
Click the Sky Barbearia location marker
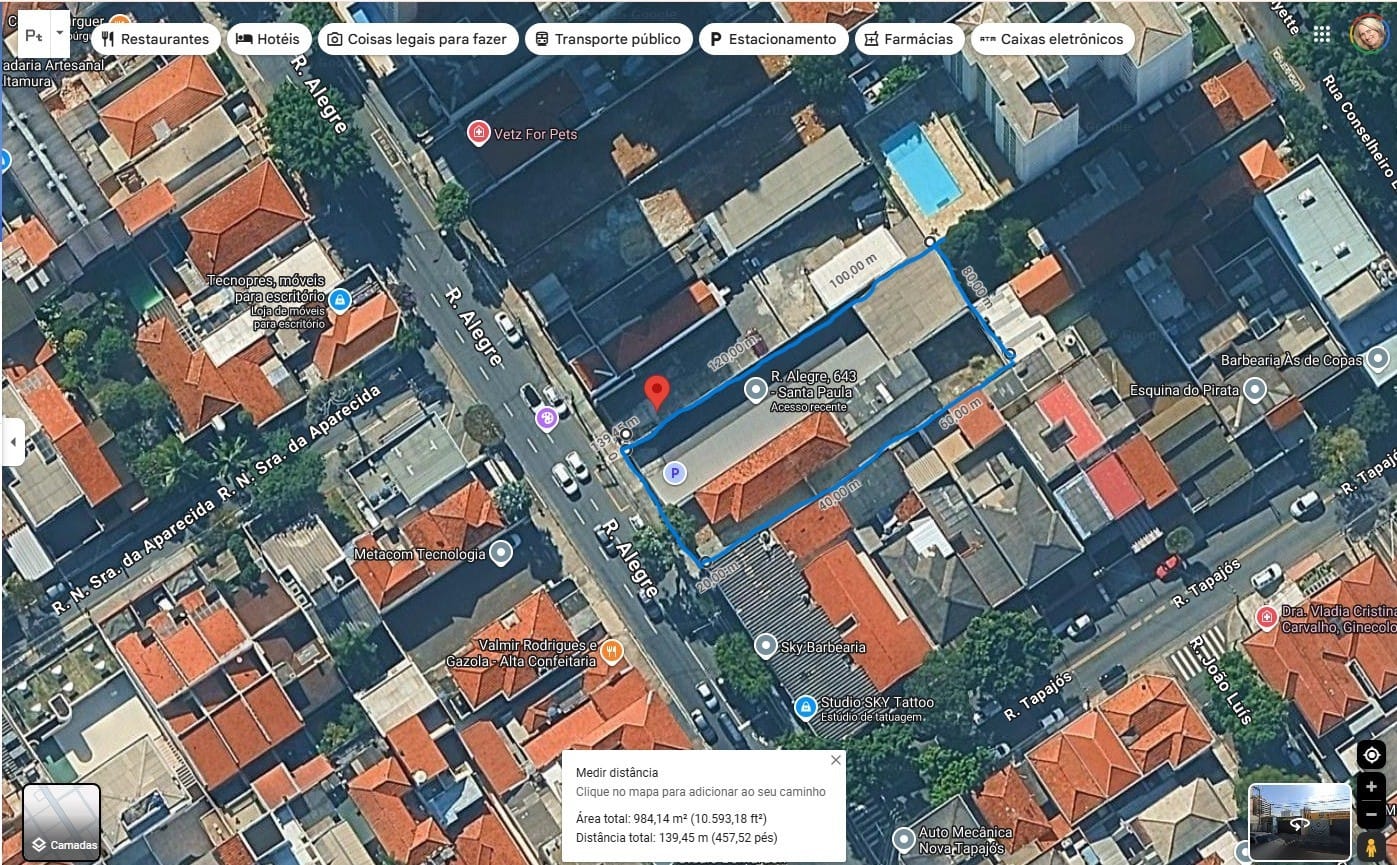766,646
